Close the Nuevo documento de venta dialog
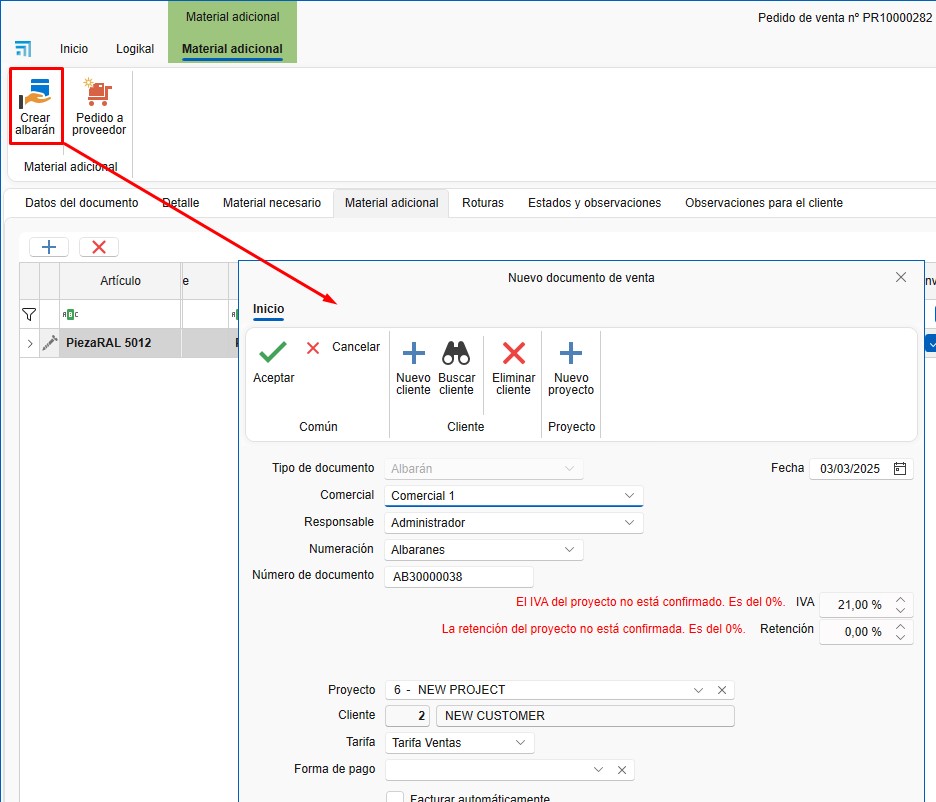Image resolution: width=936 pixels, height=802 pixels. click(901, 277)
